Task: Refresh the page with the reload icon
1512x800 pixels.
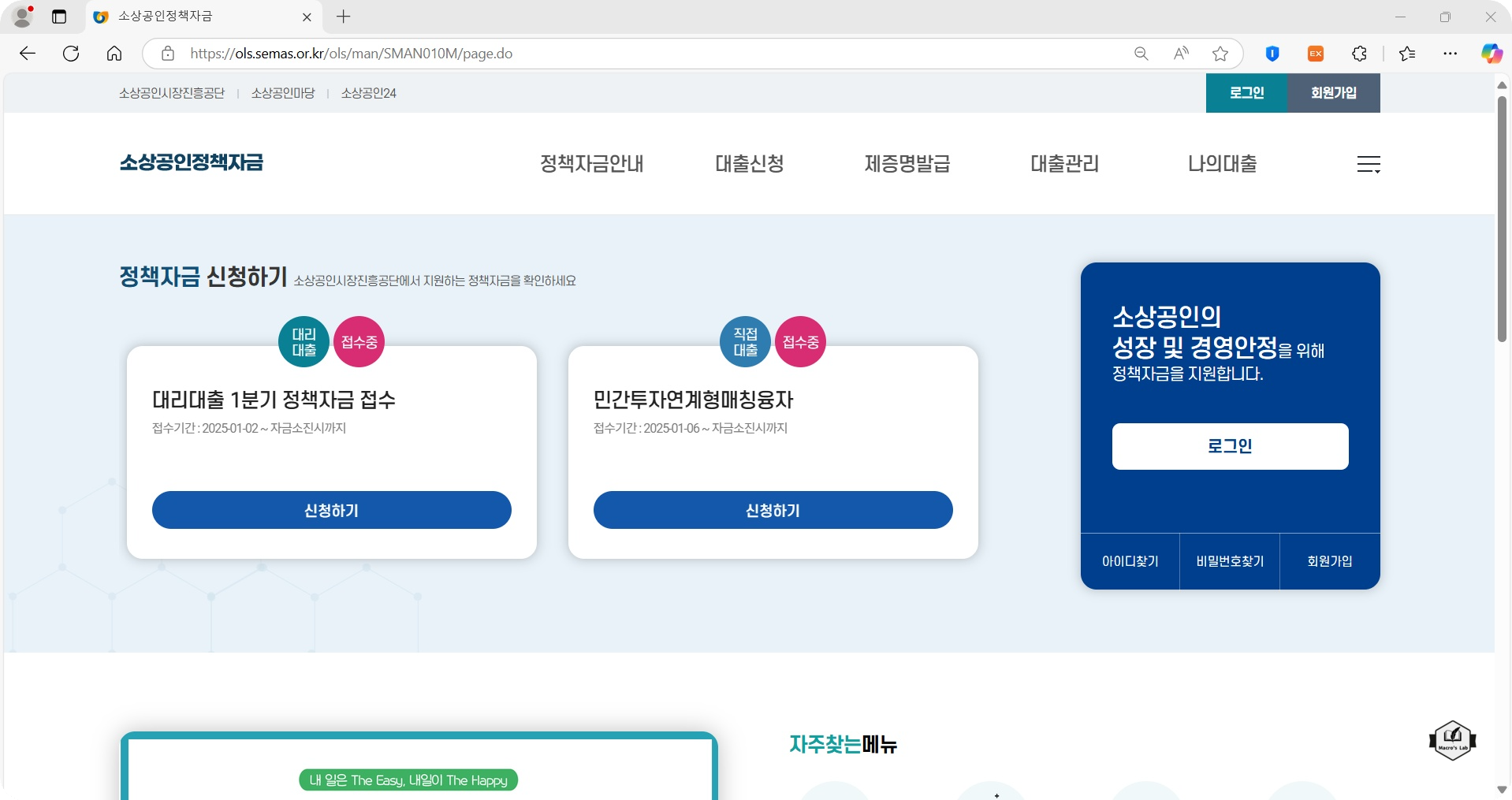Action: point(71,53)
